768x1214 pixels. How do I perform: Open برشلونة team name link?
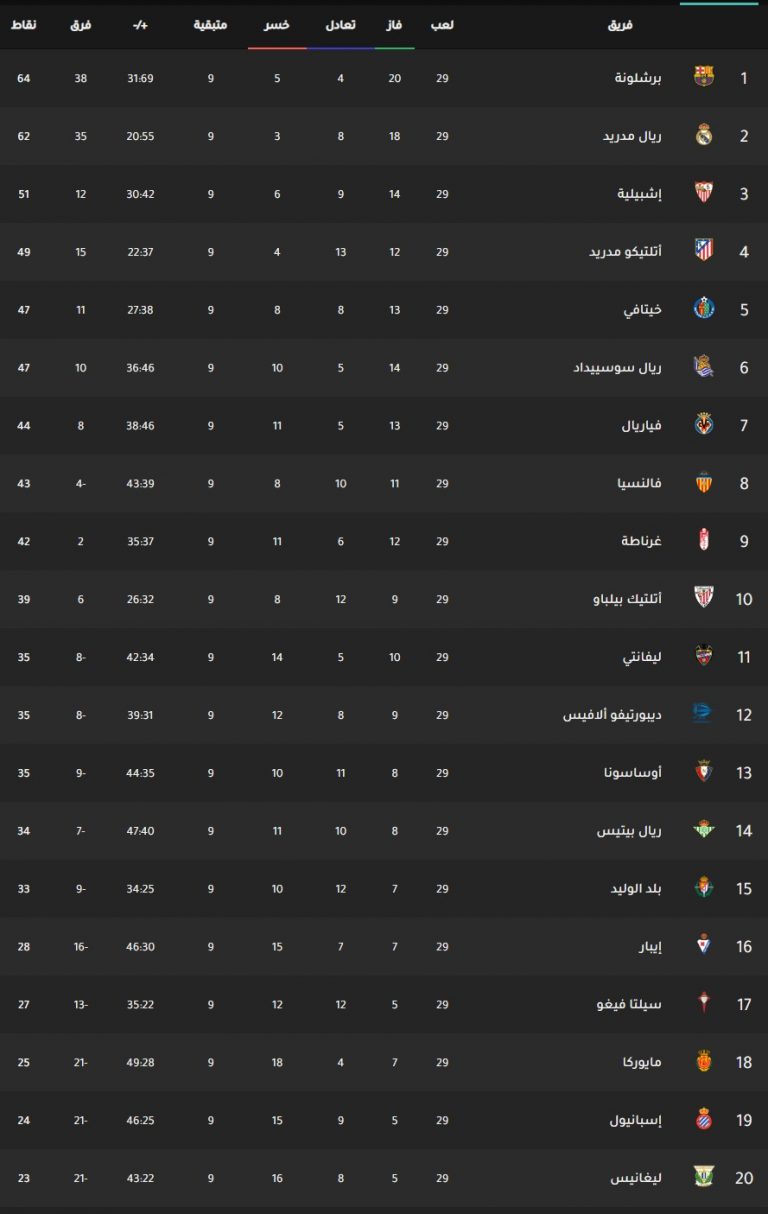click(638, 77)
